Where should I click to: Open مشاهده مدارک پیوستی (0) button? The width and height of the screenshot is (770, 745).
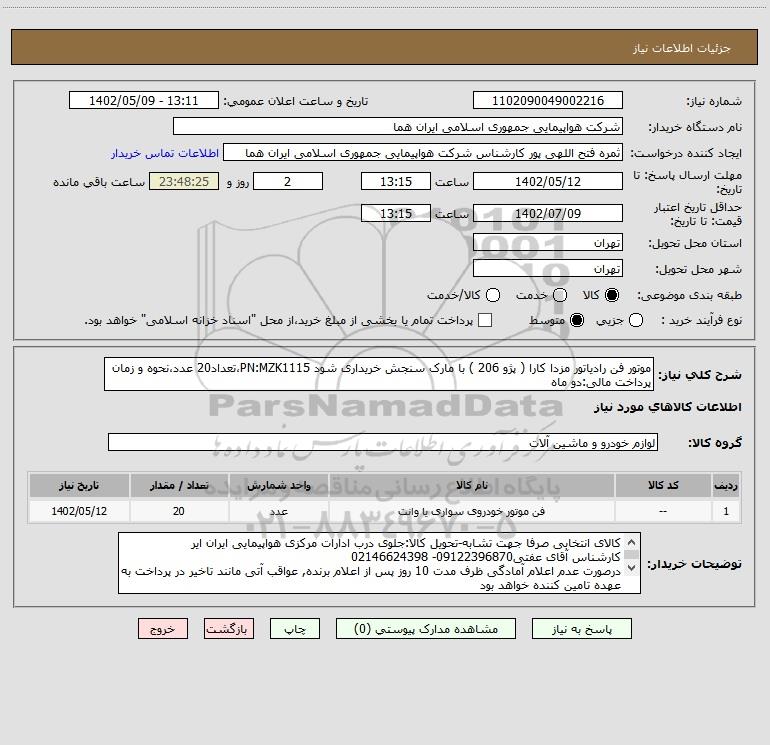[426, 629]
